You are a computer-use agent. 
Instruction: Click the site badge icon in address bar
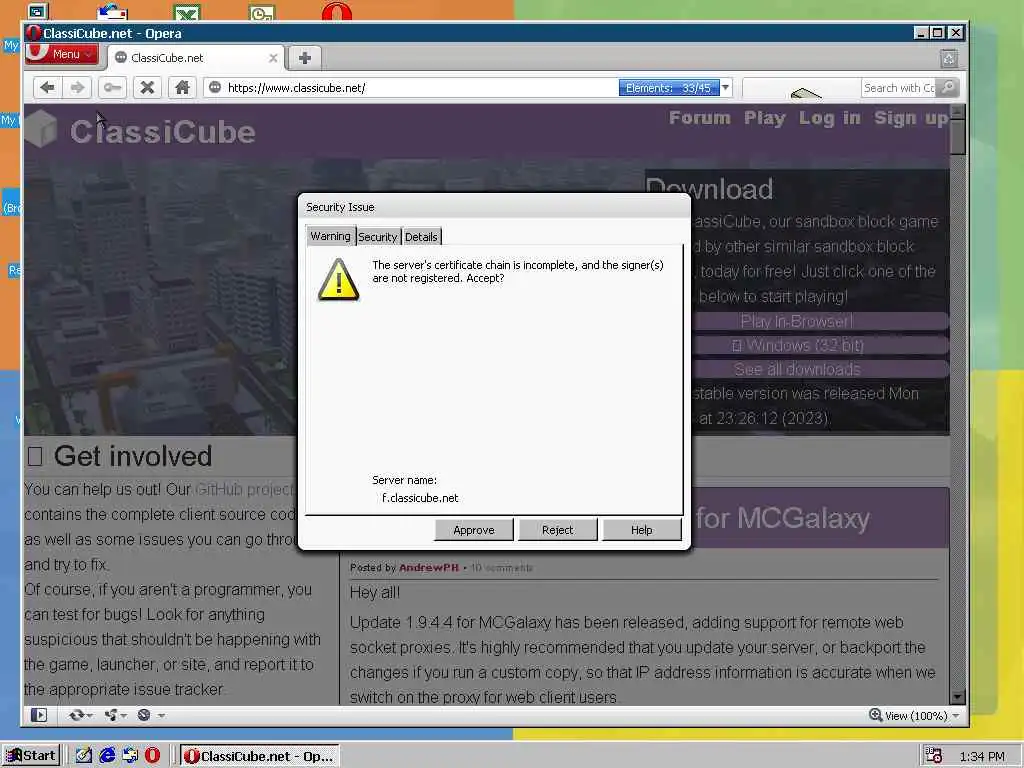coord(215,88)
